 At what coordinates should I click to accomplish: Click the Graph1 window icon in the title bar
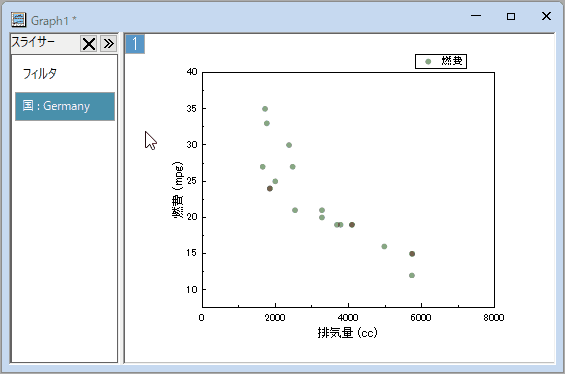coord(18,20)
